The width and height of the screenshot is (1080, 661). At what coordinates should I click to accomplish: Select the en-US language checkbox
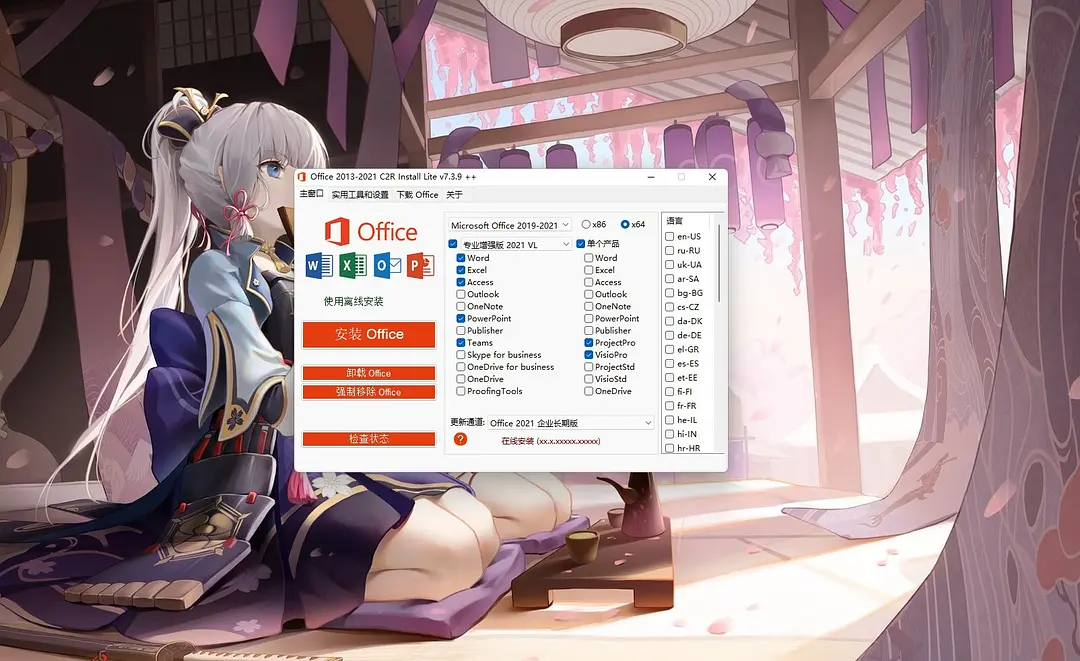coord(669,236)
